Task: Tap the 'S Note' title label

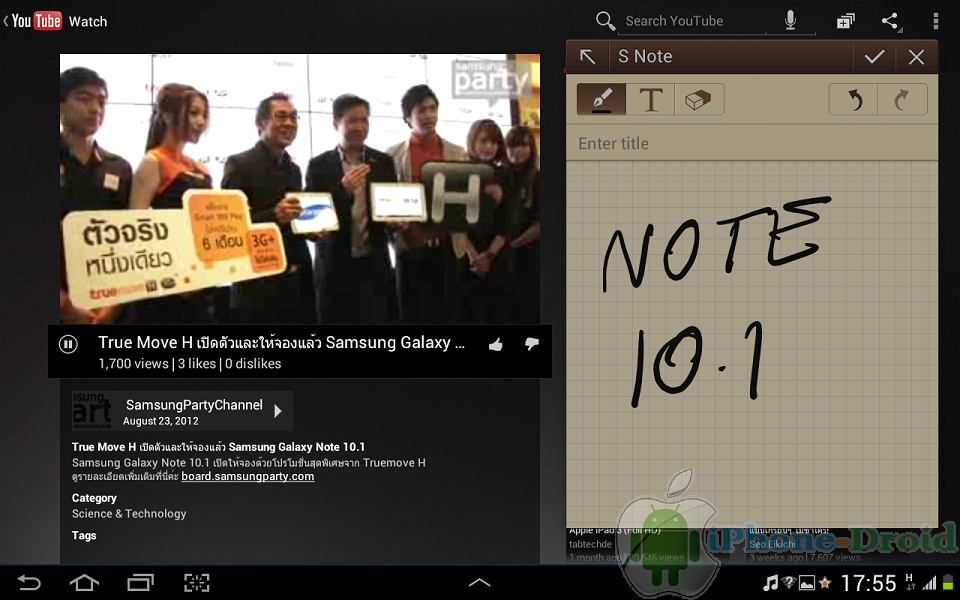Action: (645, 56)
